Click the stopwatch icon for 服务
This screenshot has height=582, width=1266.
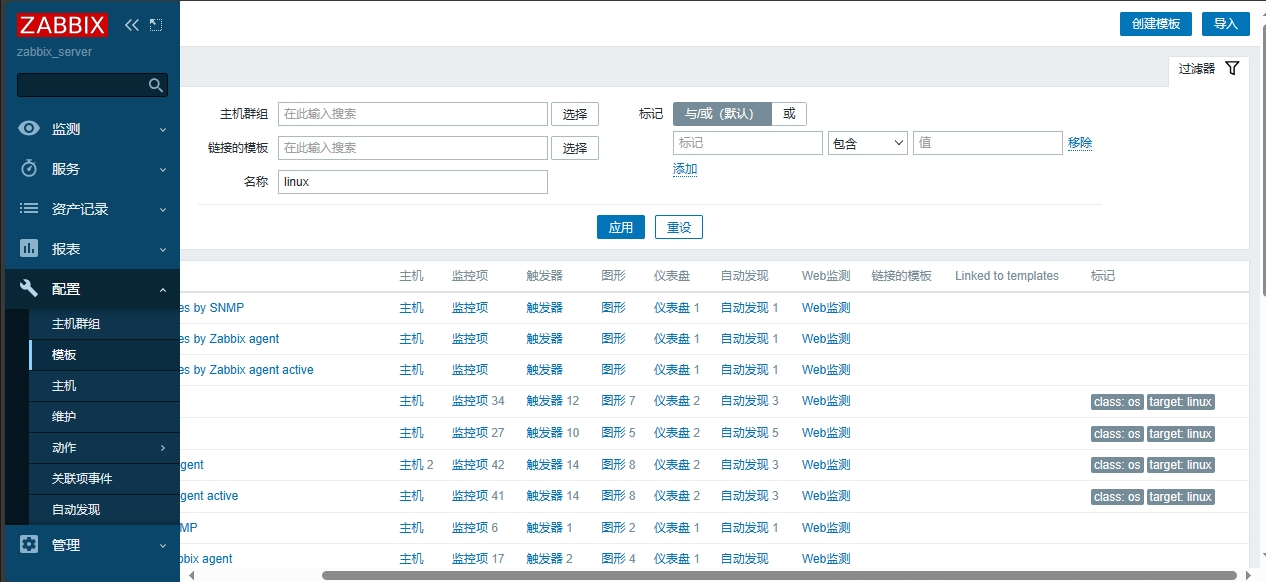[x=29, y=169]
